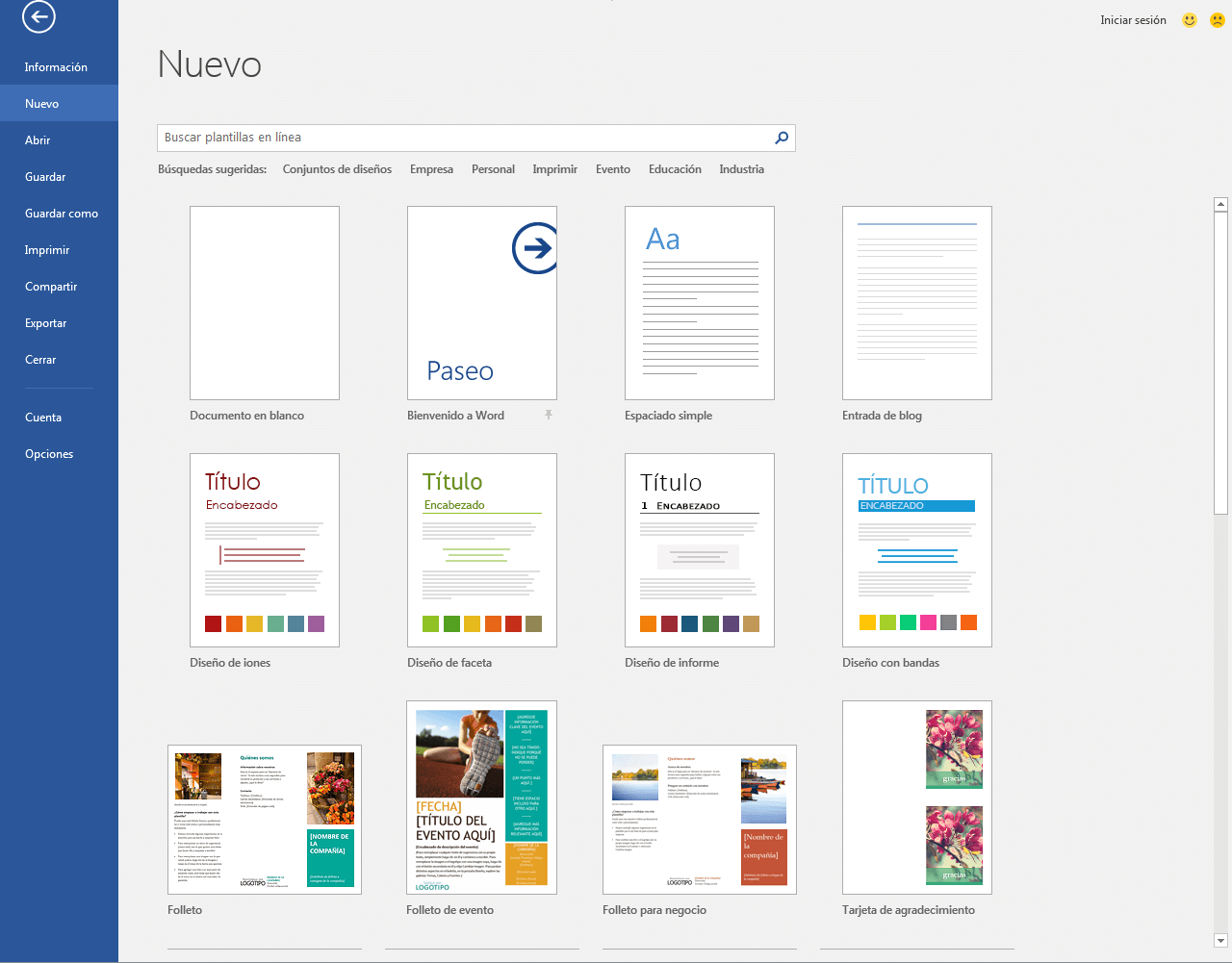Select the Diseño de informe thumbnail

pyautogui.click(x=700, y=550)
